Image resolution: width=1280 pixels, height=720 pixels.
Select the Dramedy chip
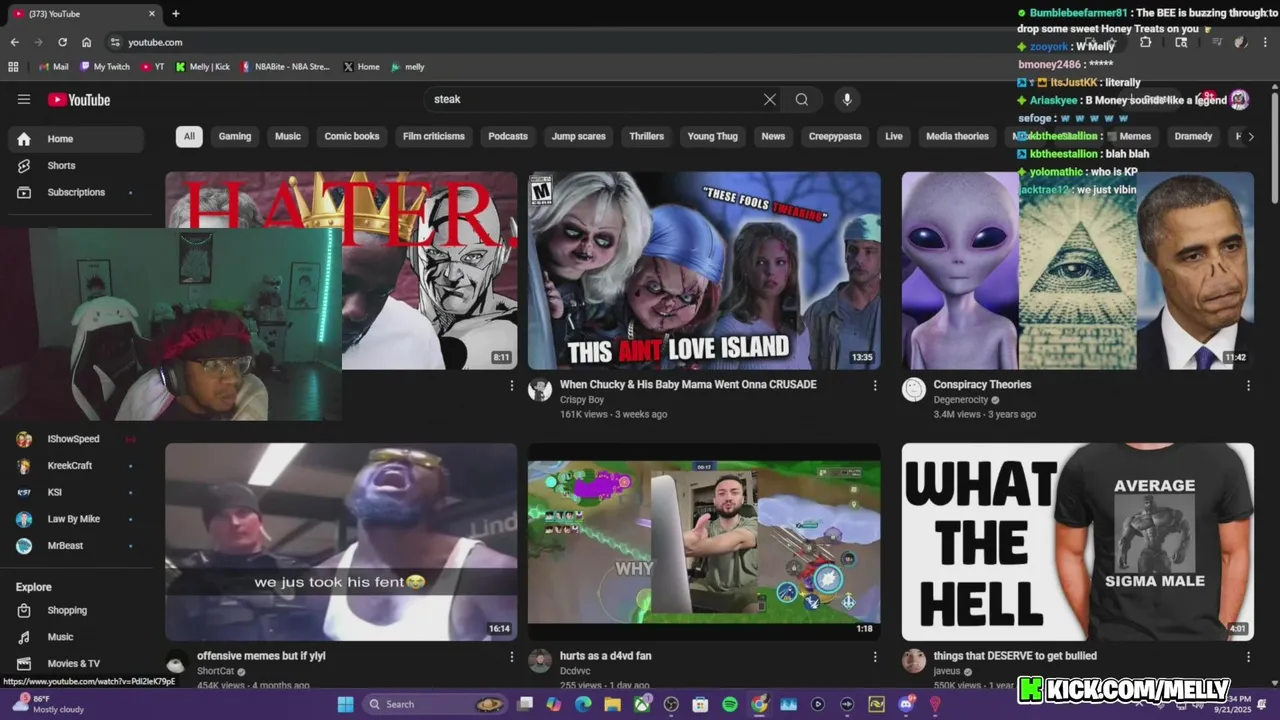(1193, 136)
